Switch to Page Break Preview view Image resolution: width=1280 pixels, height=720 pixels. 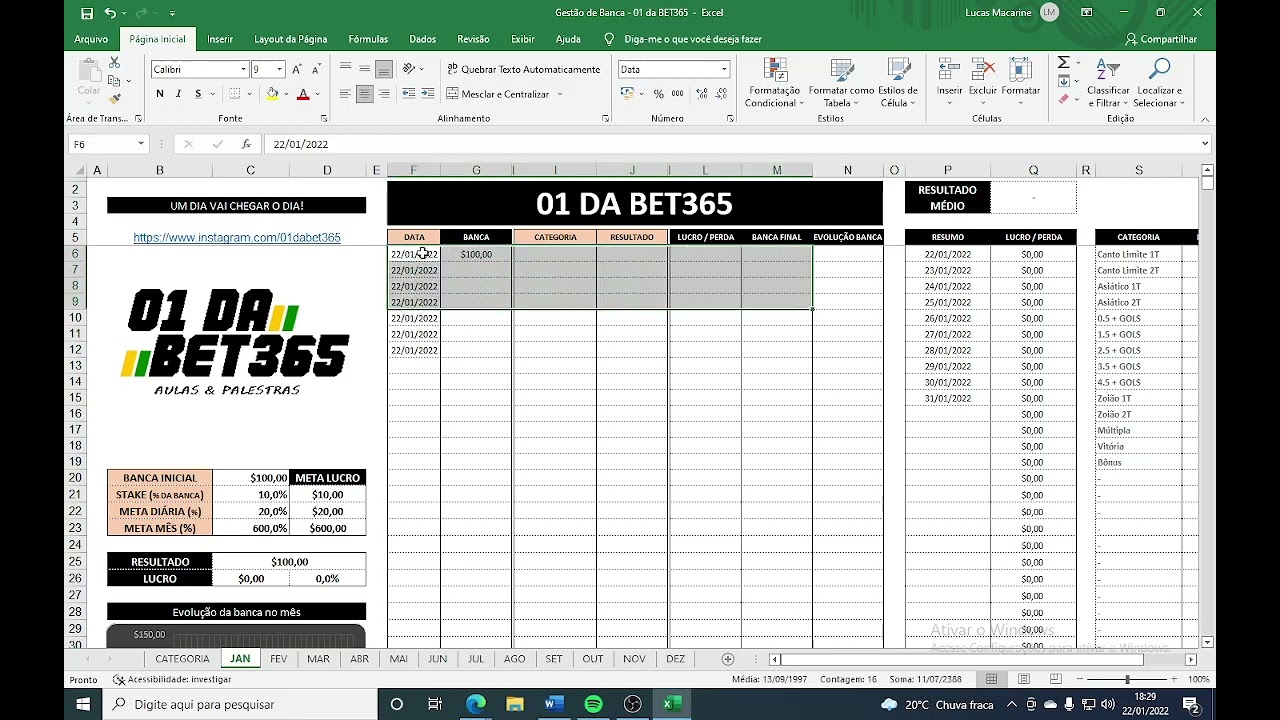click(x=1056, y=679)
